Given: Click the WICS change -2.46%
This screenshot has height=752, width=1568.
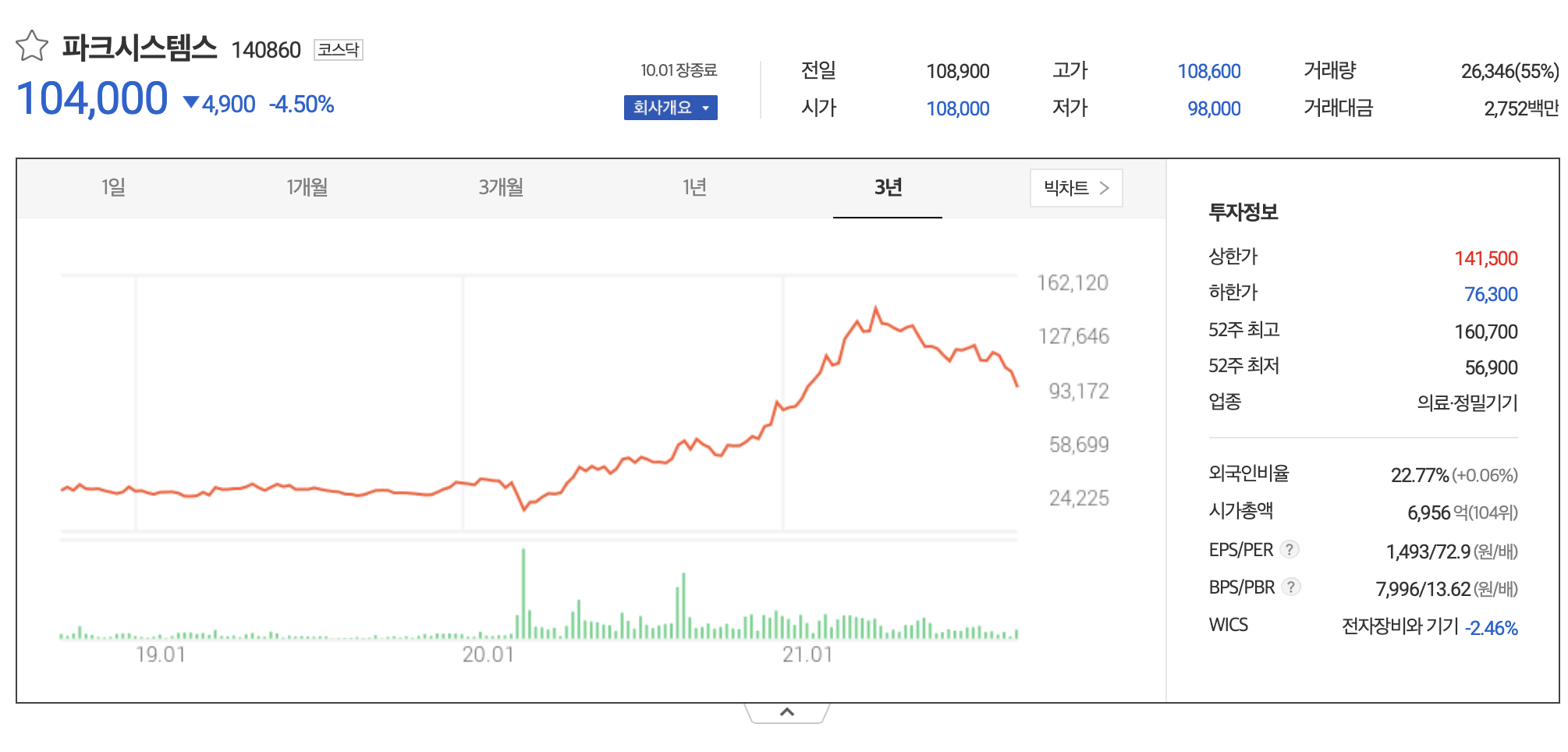Looking at the screenshot, I should 1492,628.
